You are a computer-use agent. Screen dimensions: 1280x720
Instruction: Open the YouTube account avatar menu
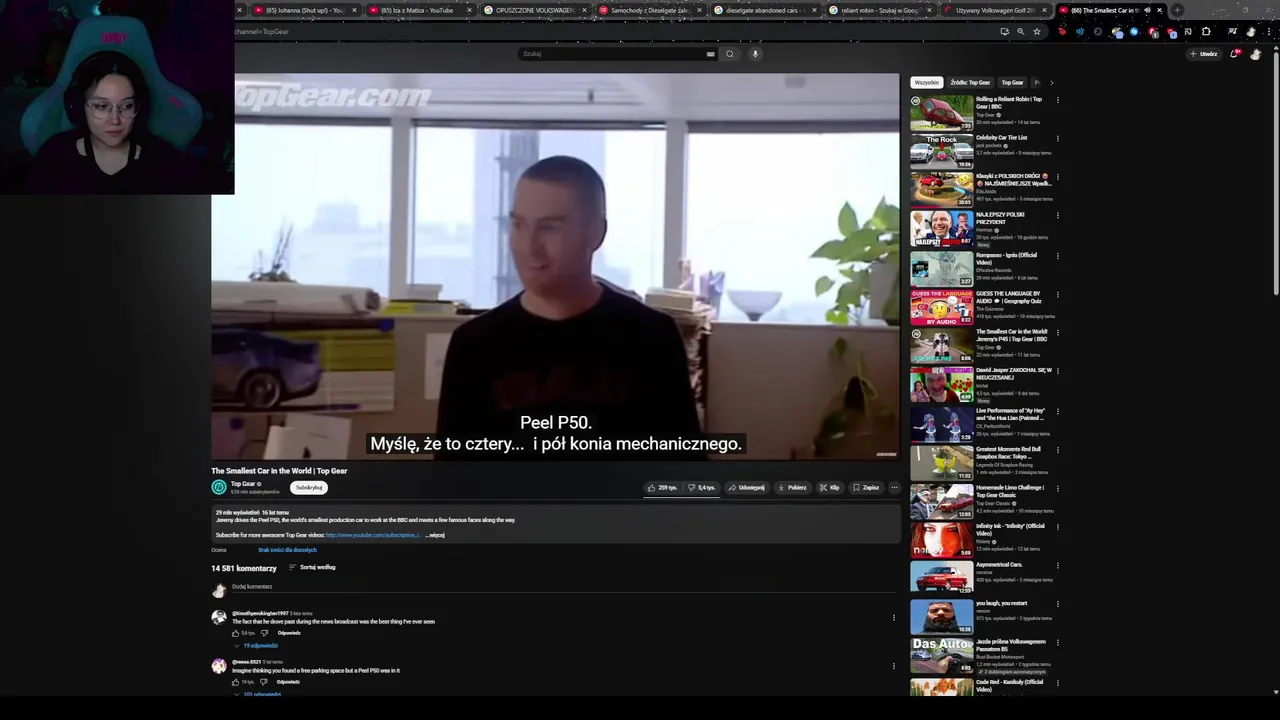click(1256, 54)
